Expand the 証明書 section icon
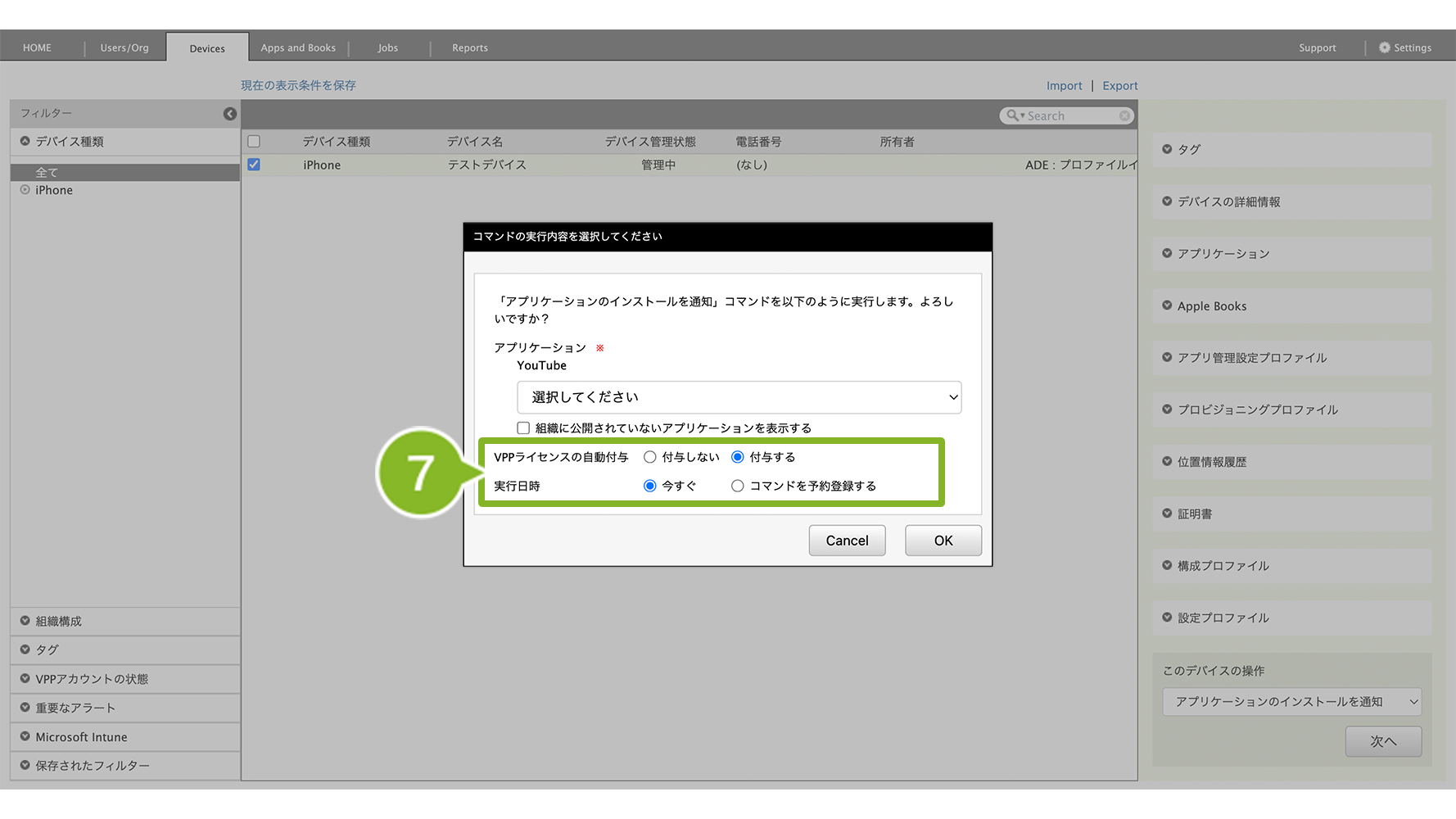1456x819 pixels. coord(1167,514)
